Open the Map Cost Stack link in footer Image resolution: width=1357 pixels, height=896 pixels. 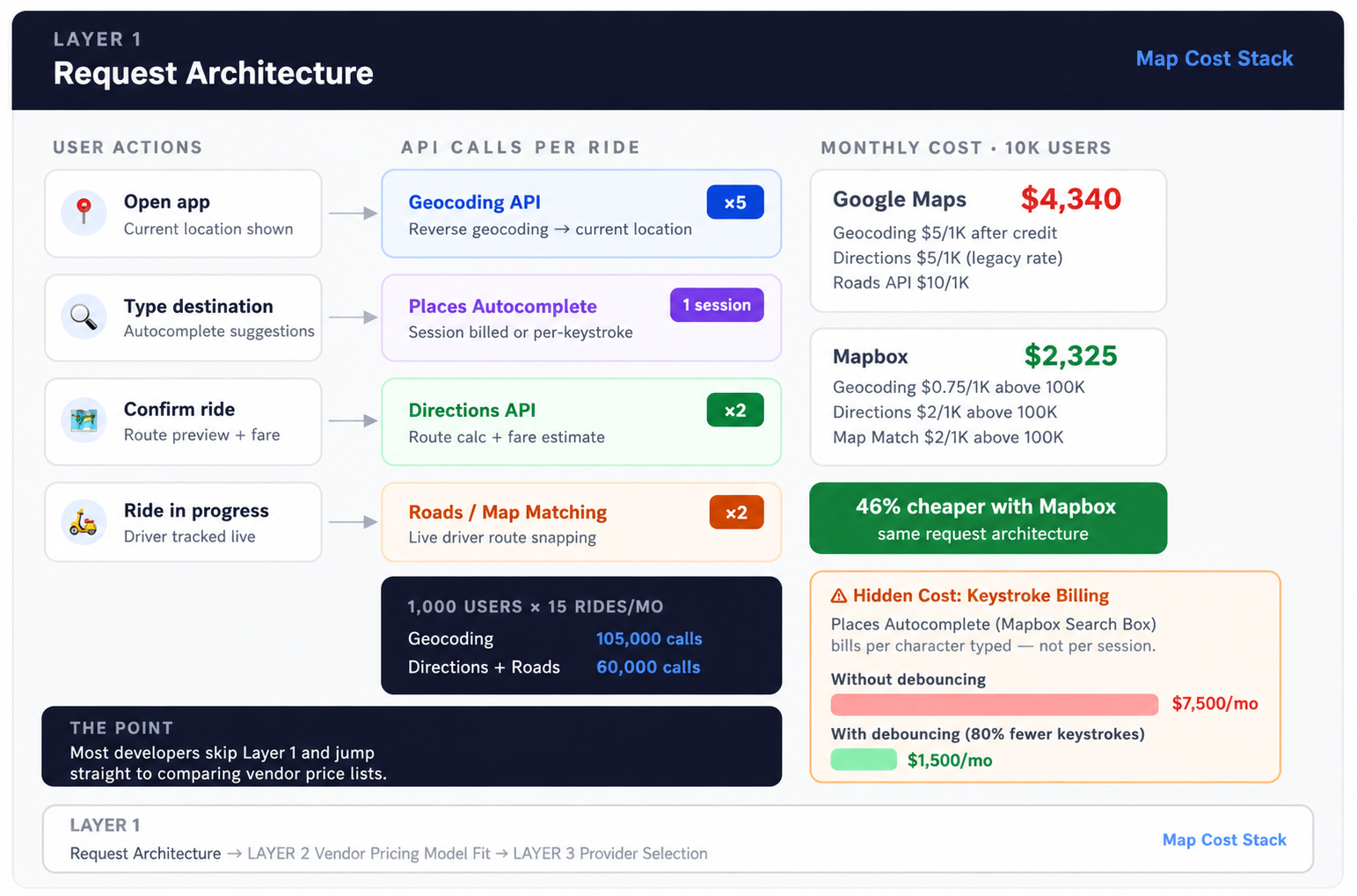[x=1224, y=840]
